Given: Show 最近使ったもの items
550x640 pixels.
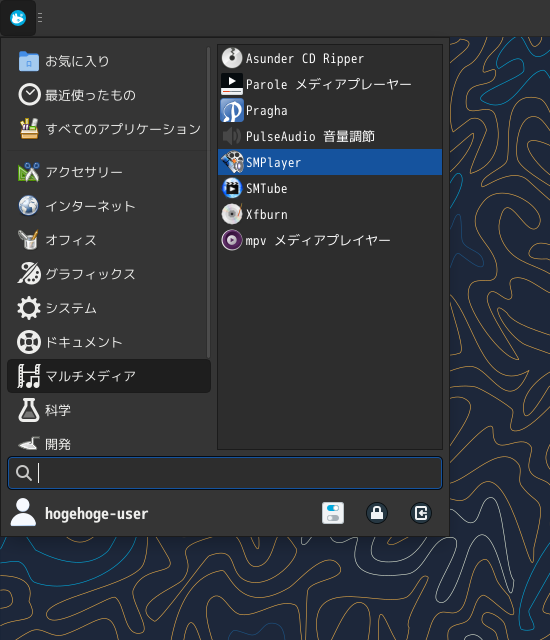Looking at the screenshot, I should 109,95.
